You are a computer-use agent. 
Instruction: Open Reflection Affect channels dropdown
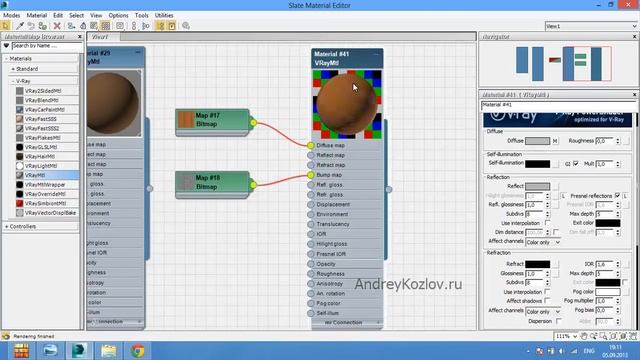coord(543,242)
